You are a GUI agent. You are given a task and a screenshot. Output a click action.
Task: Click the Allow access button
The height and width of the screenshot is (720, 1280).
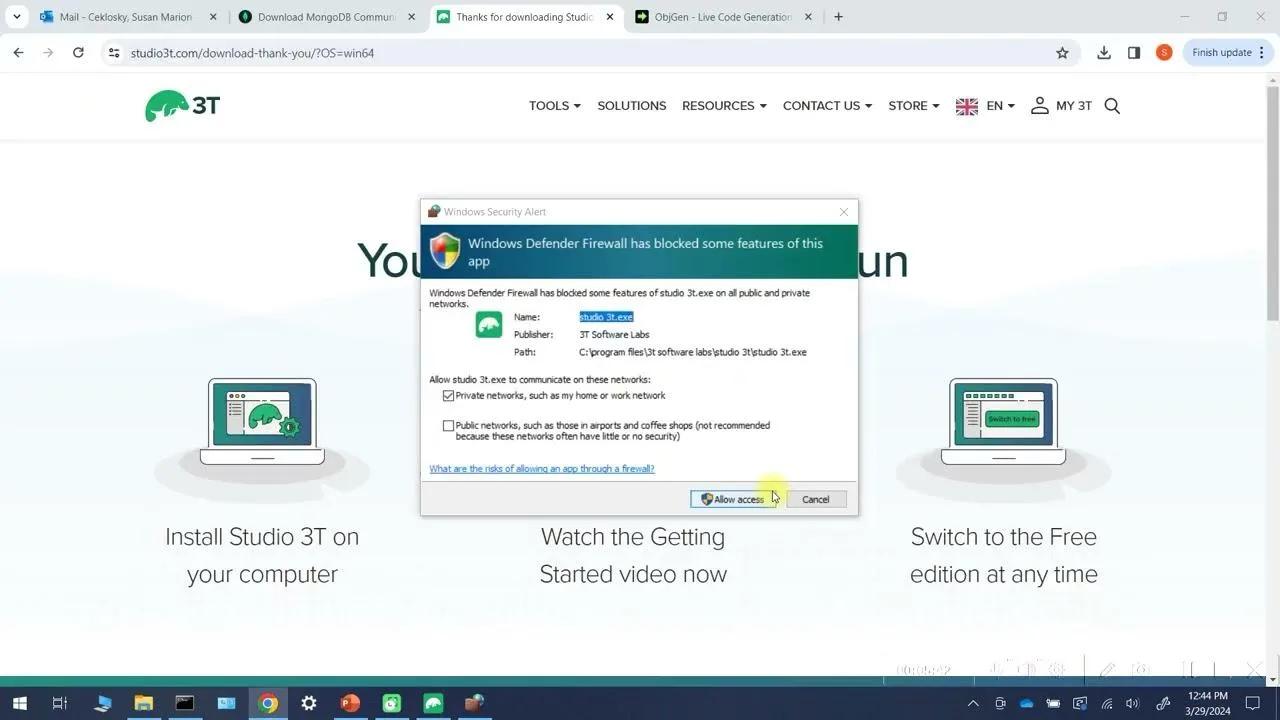[734, 499]
